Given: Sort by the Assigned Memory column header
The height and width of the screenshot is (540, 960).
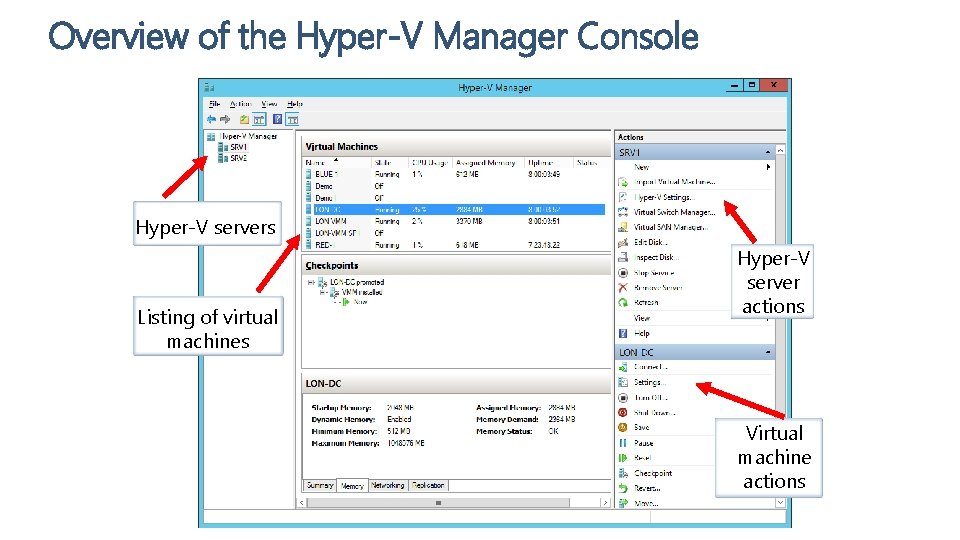Looking at the screenshot, I should point(488,163).
